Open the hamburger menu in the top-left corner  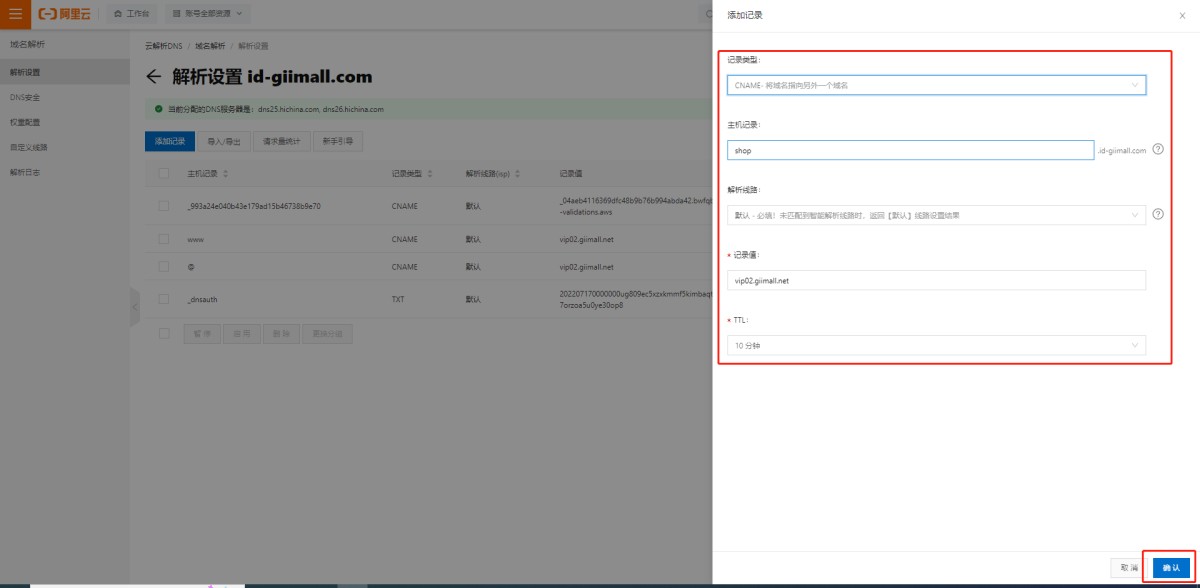pyautogui.click(x=14, y=14)
